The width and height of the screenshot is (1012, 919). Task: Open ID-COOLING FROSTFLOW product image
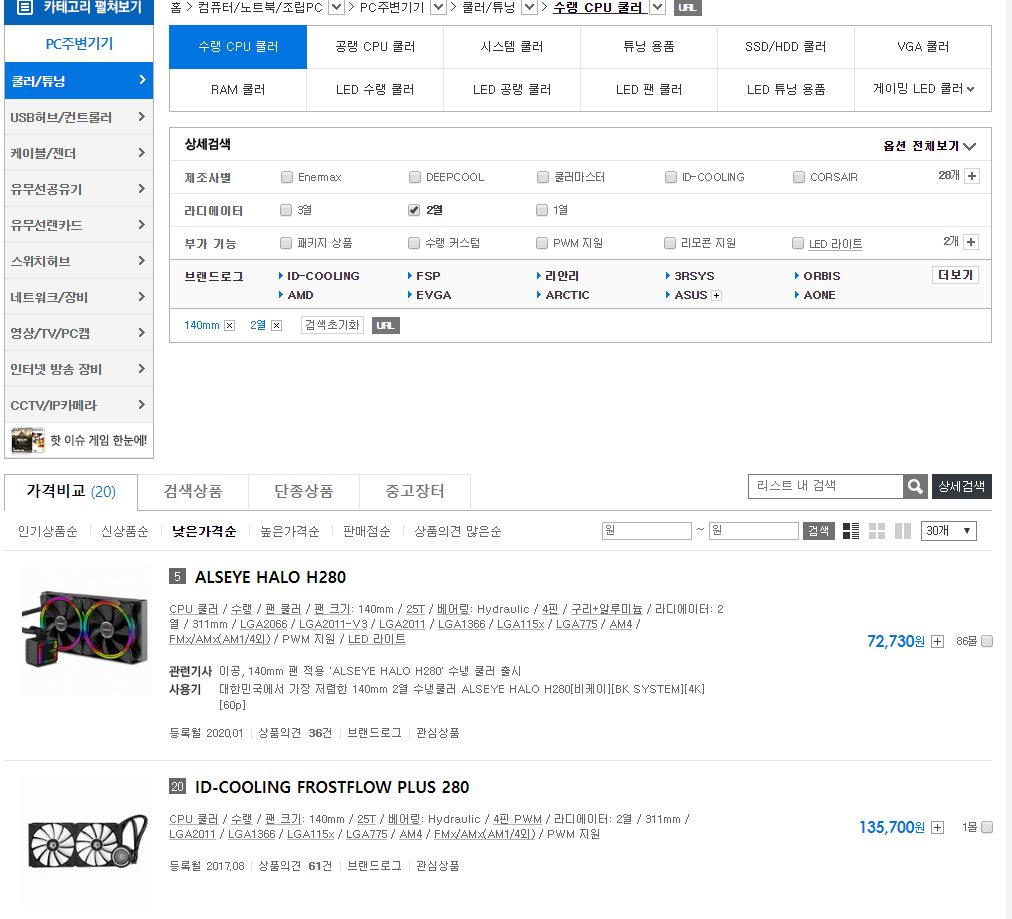(87, 841)
